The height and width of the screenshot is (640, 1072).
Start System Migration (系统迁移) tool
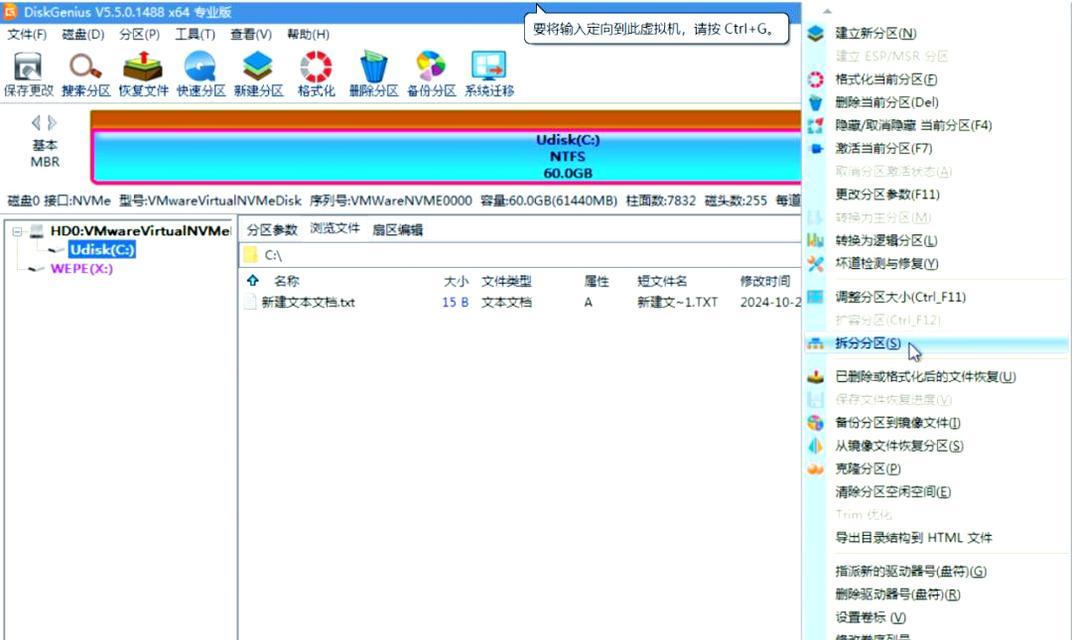(489, 75)
